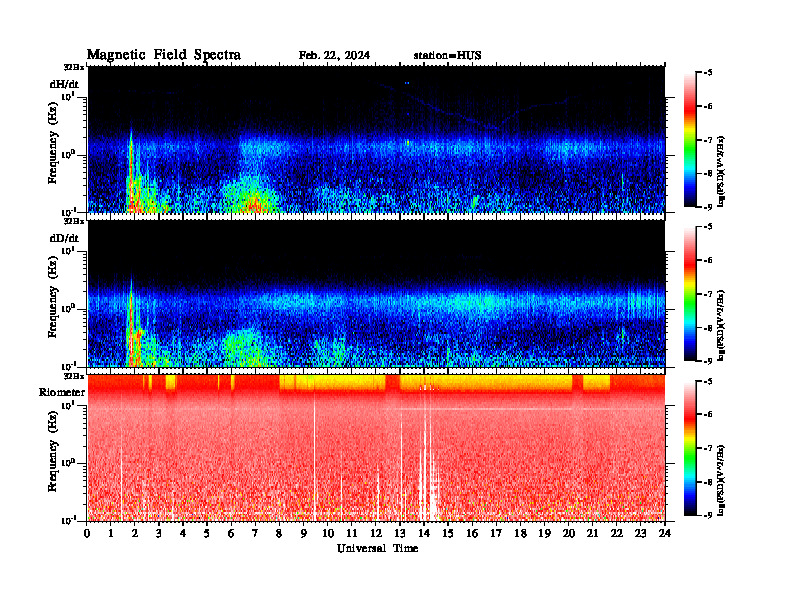792x612 pixels.
Task: Click the "dD/dt" panel label
Action: coord(64,238)
